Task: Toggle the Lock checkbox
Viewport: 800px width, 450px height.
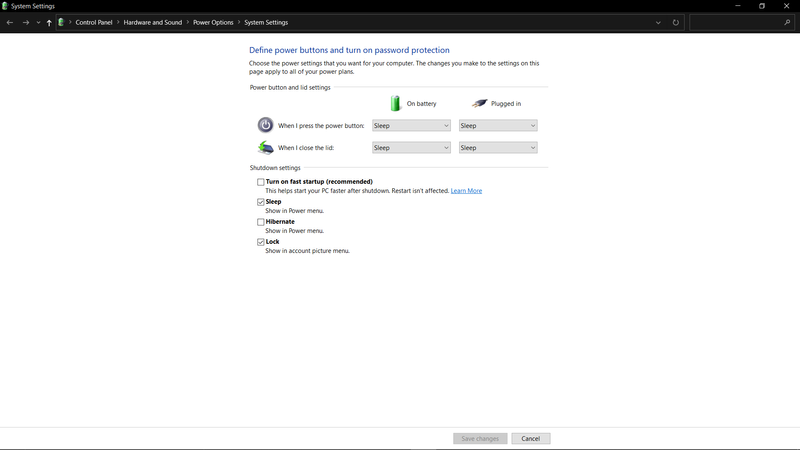Action: coord(261,242)
